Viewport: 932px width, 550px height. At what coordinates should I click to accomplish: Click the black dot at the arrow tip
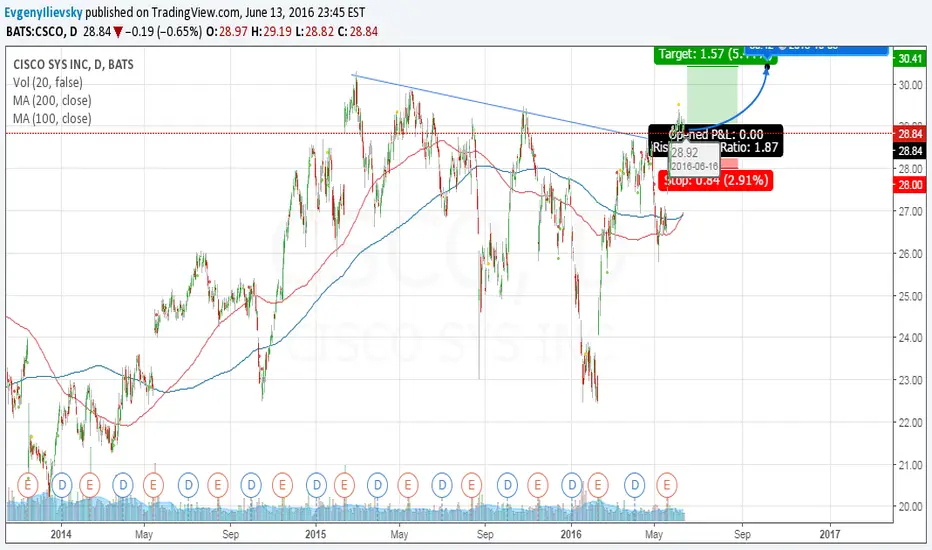point(767,66)
